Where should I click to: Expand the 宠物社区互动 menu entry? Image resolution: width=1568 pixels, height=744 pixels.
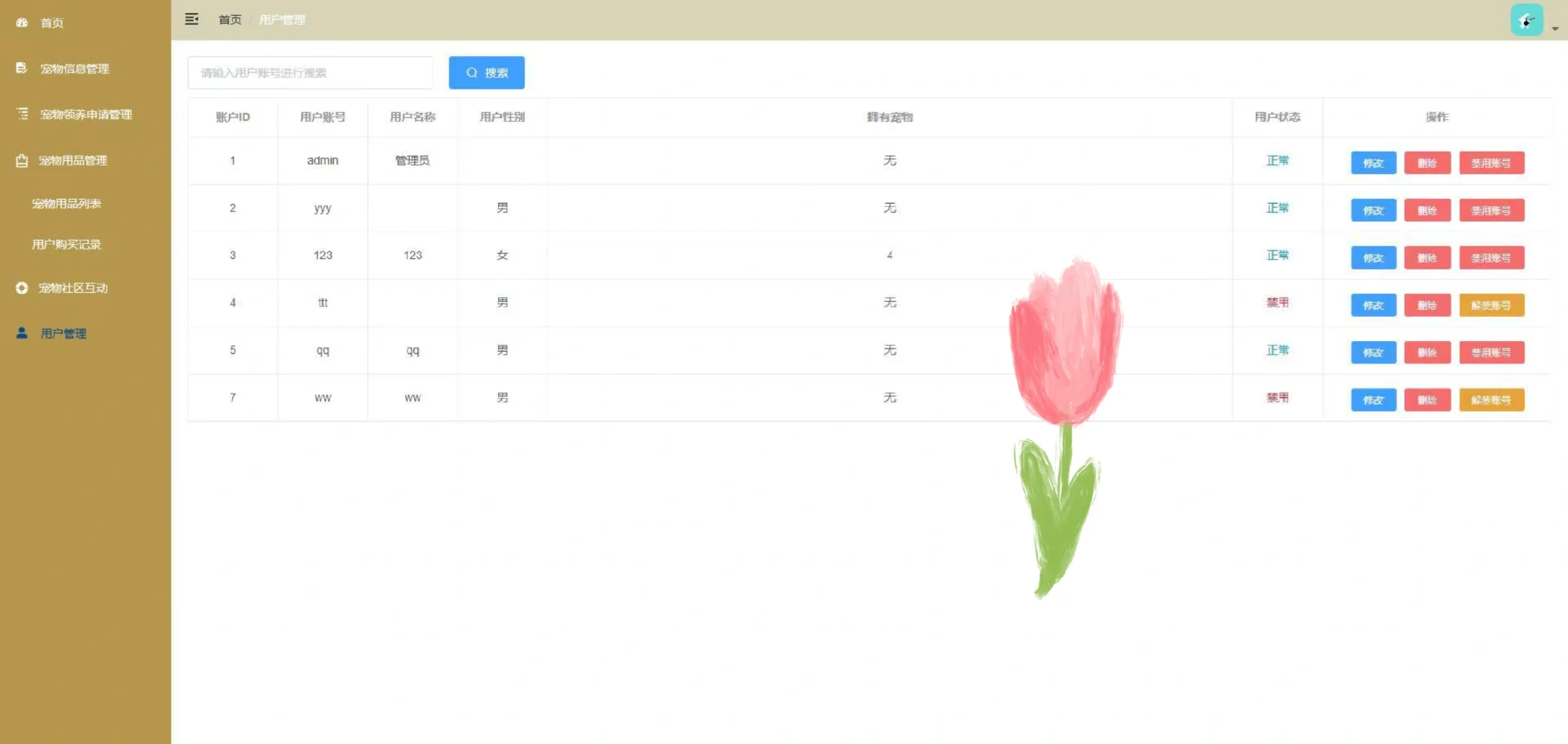[74, 288]
